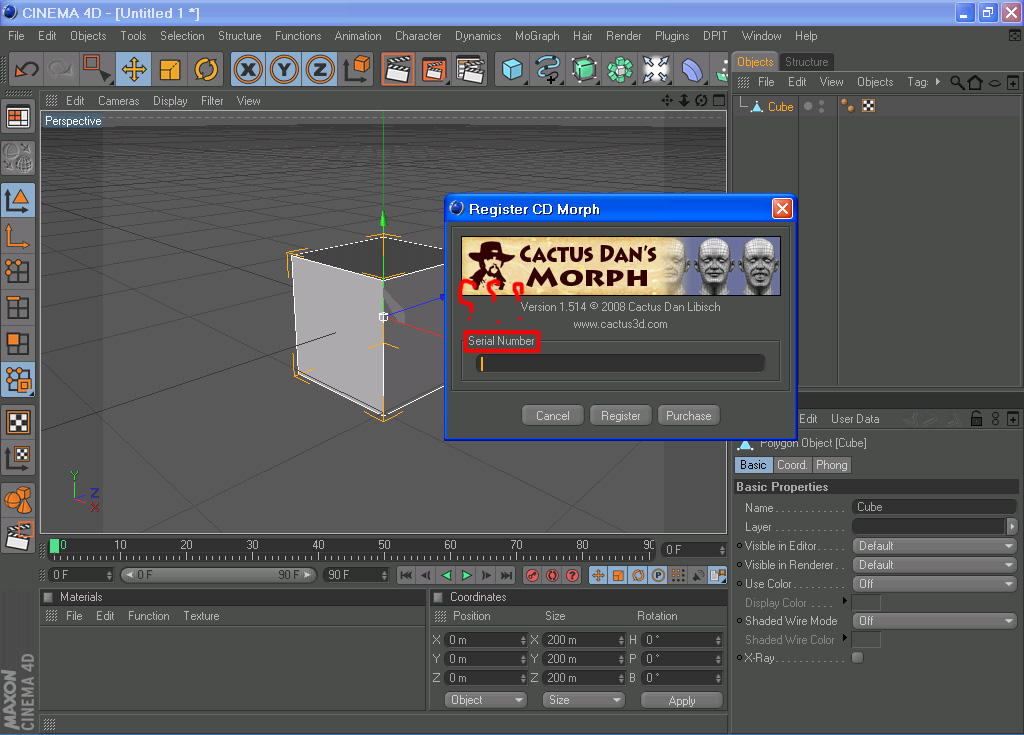
Task: Click the Shaded Wire Color swatch
Action: click(867, 640)
